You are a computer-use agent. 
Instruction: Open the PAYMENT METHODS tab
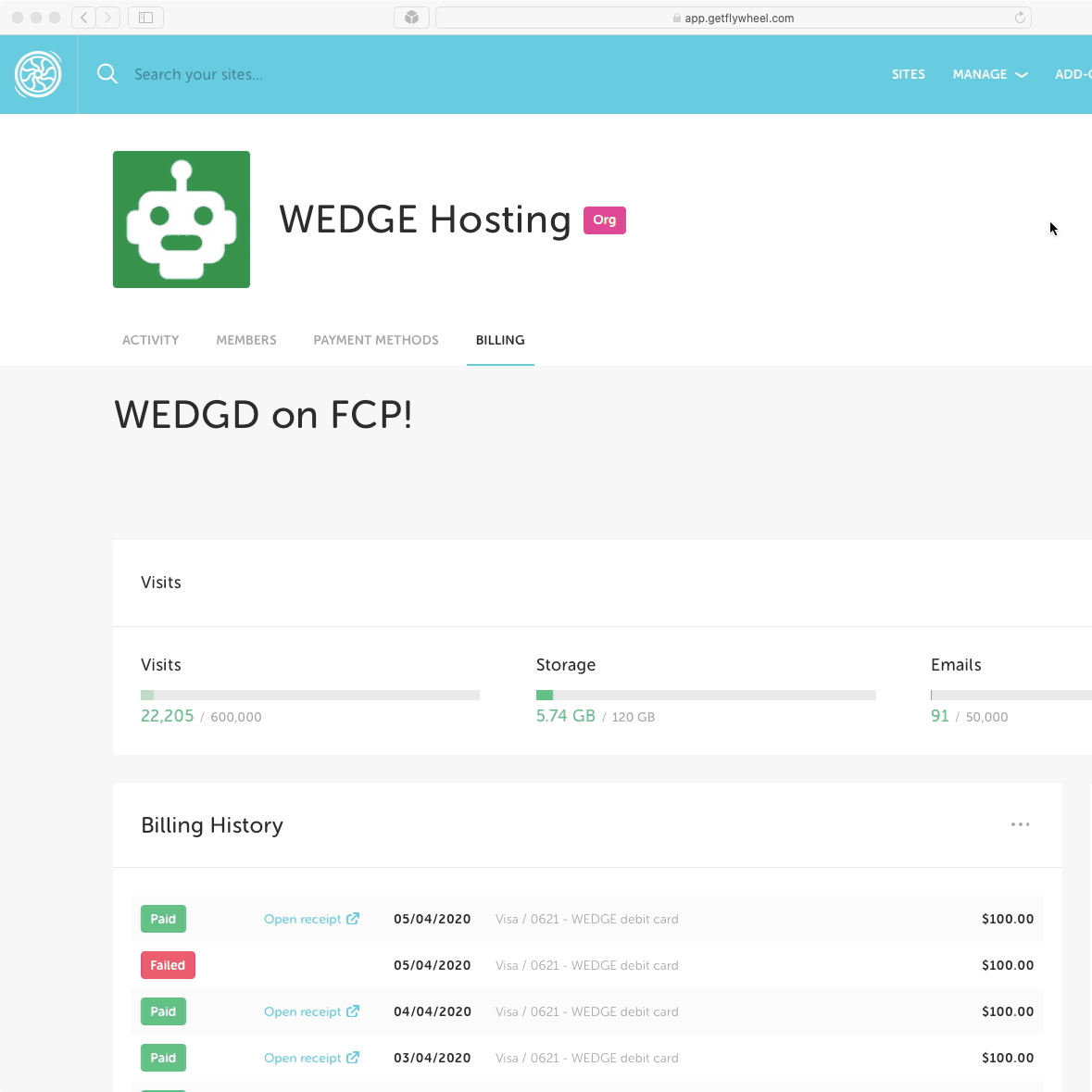coord(376,340)
